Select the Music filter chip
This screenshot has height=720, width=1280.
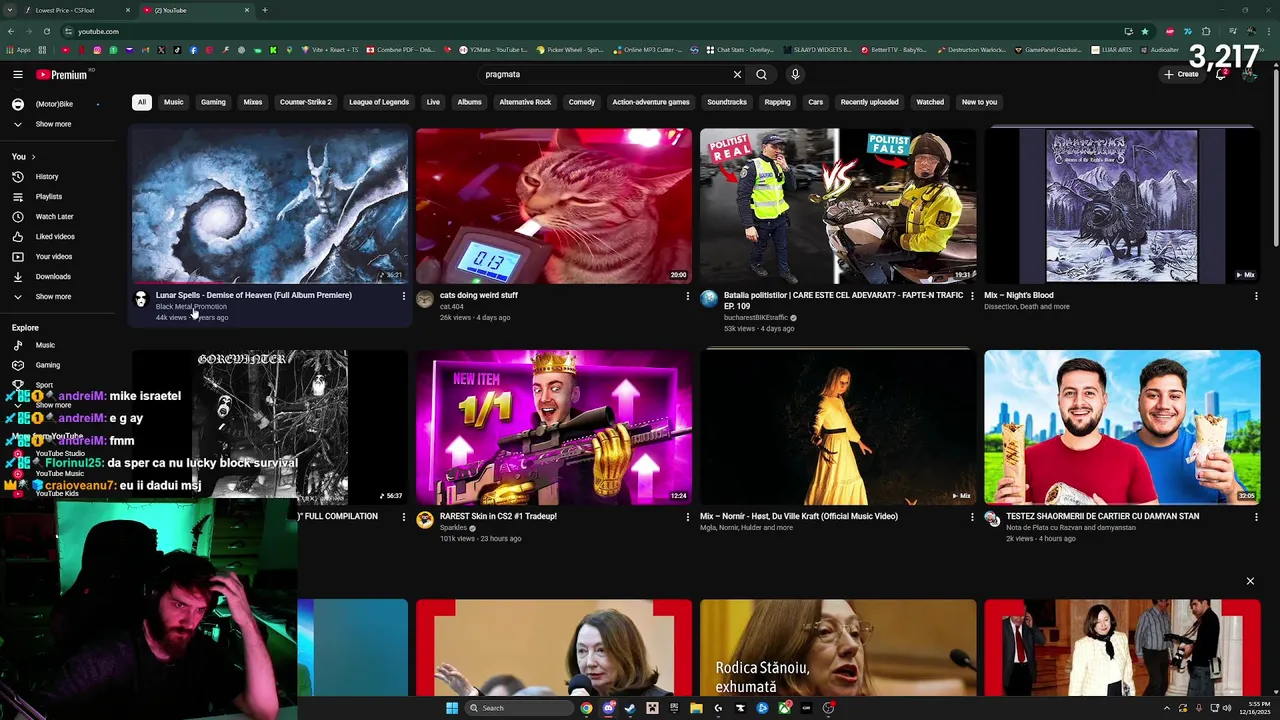point(174,102)
